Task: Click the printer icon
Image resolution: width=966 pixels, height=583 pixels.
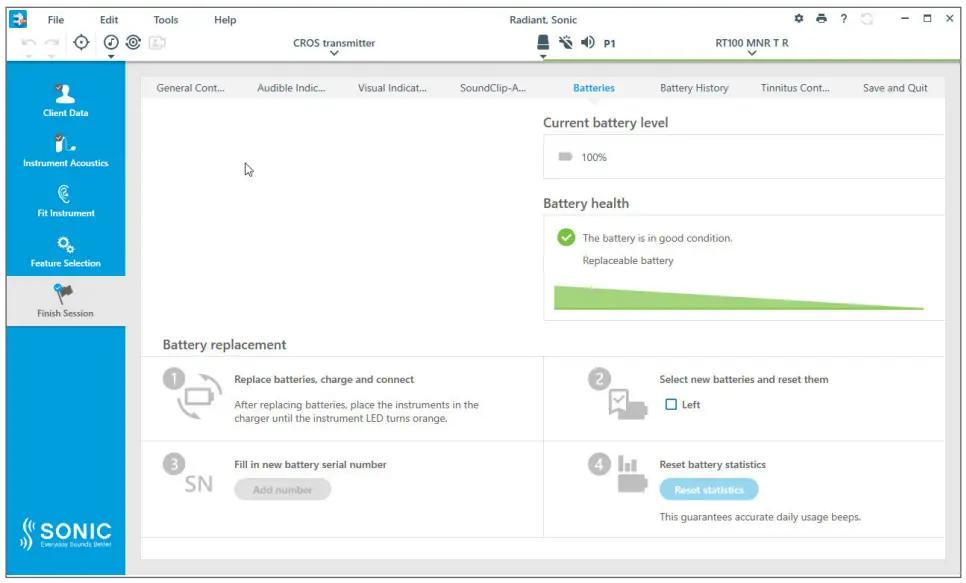Action: pos(821,19)
